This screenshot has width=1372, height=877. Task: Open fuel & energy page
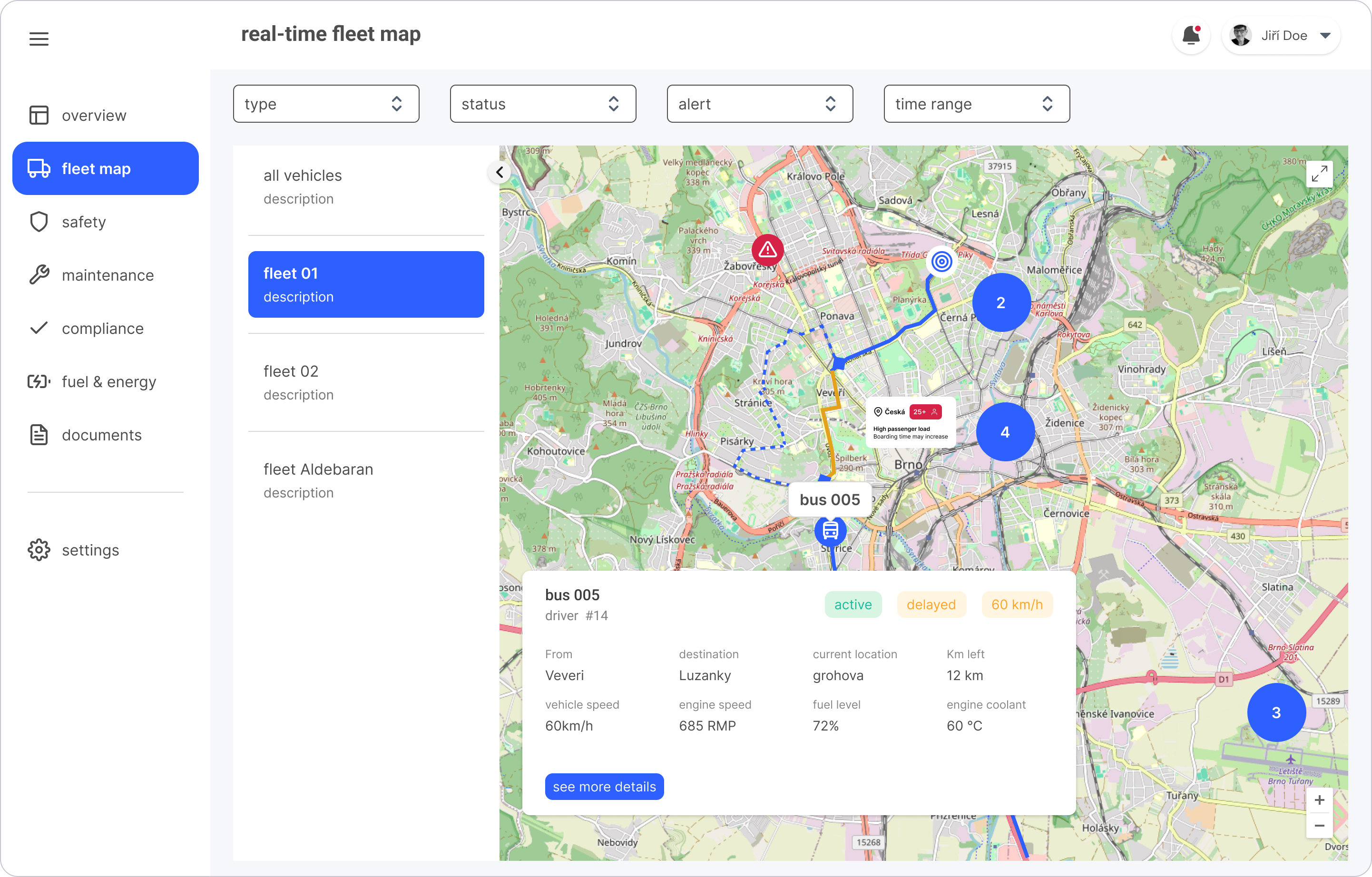[x=108, y=381]
